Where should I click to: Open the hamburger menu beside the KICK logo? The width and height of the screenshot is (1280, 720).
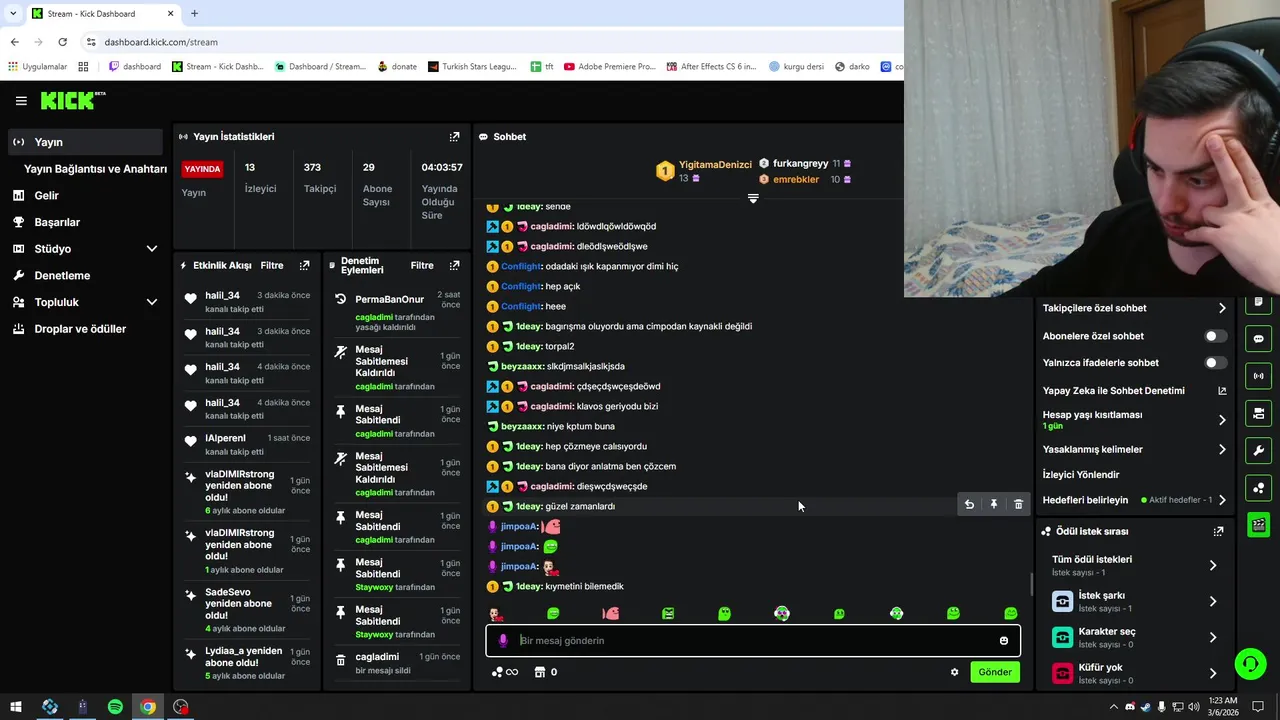coord(21,101)
